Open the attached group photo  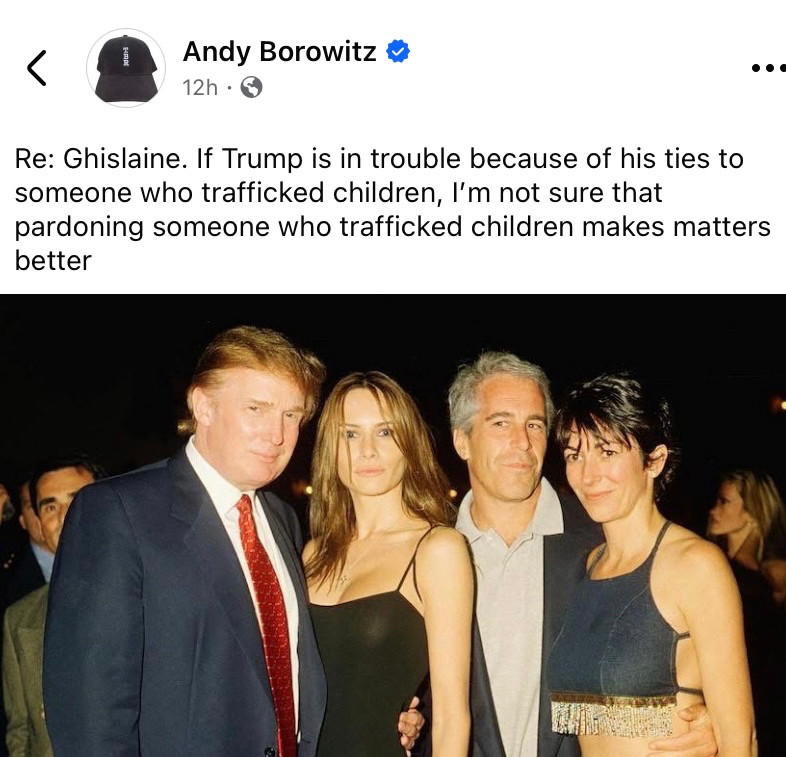coord(393,525)
